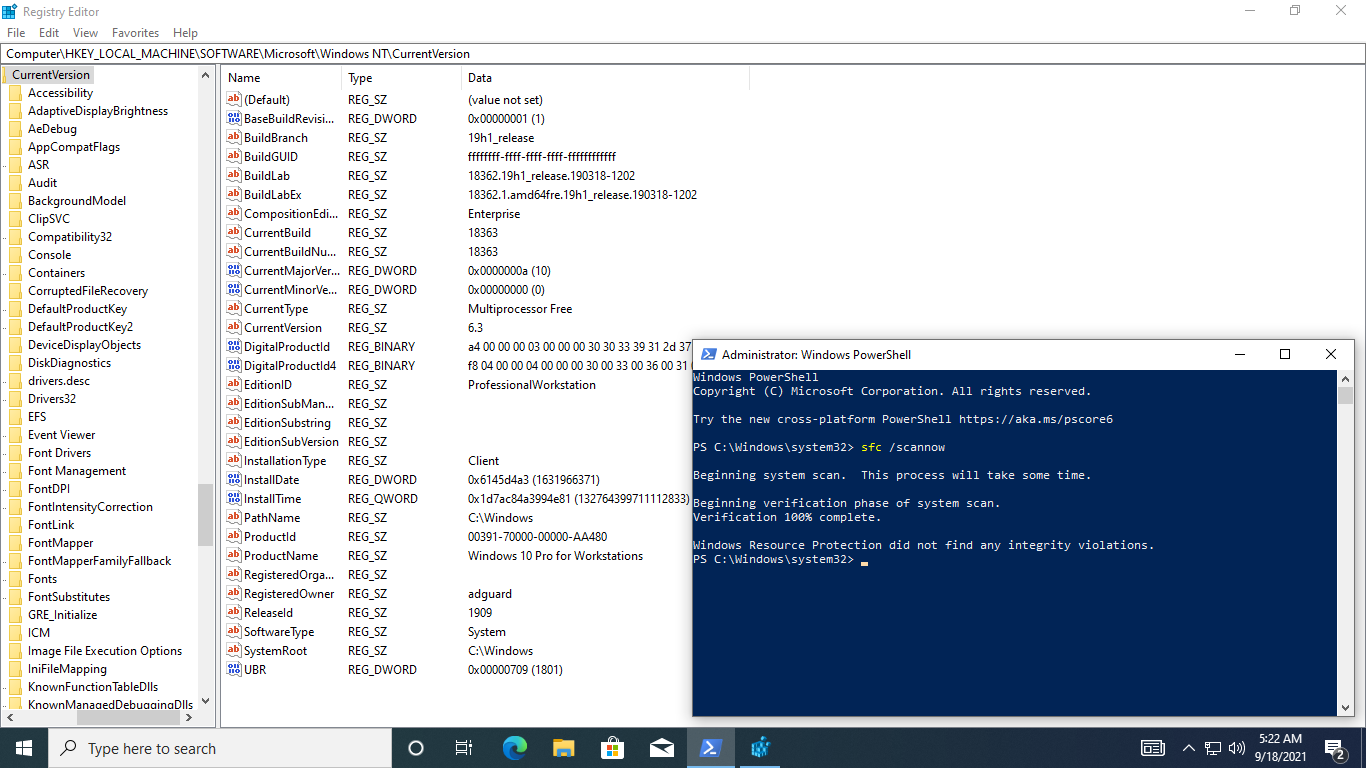Screen dimensions: 1366x768
Task: Select the RegisteredOwner value name
Action: pyautogui.click(x=291, y=594)
